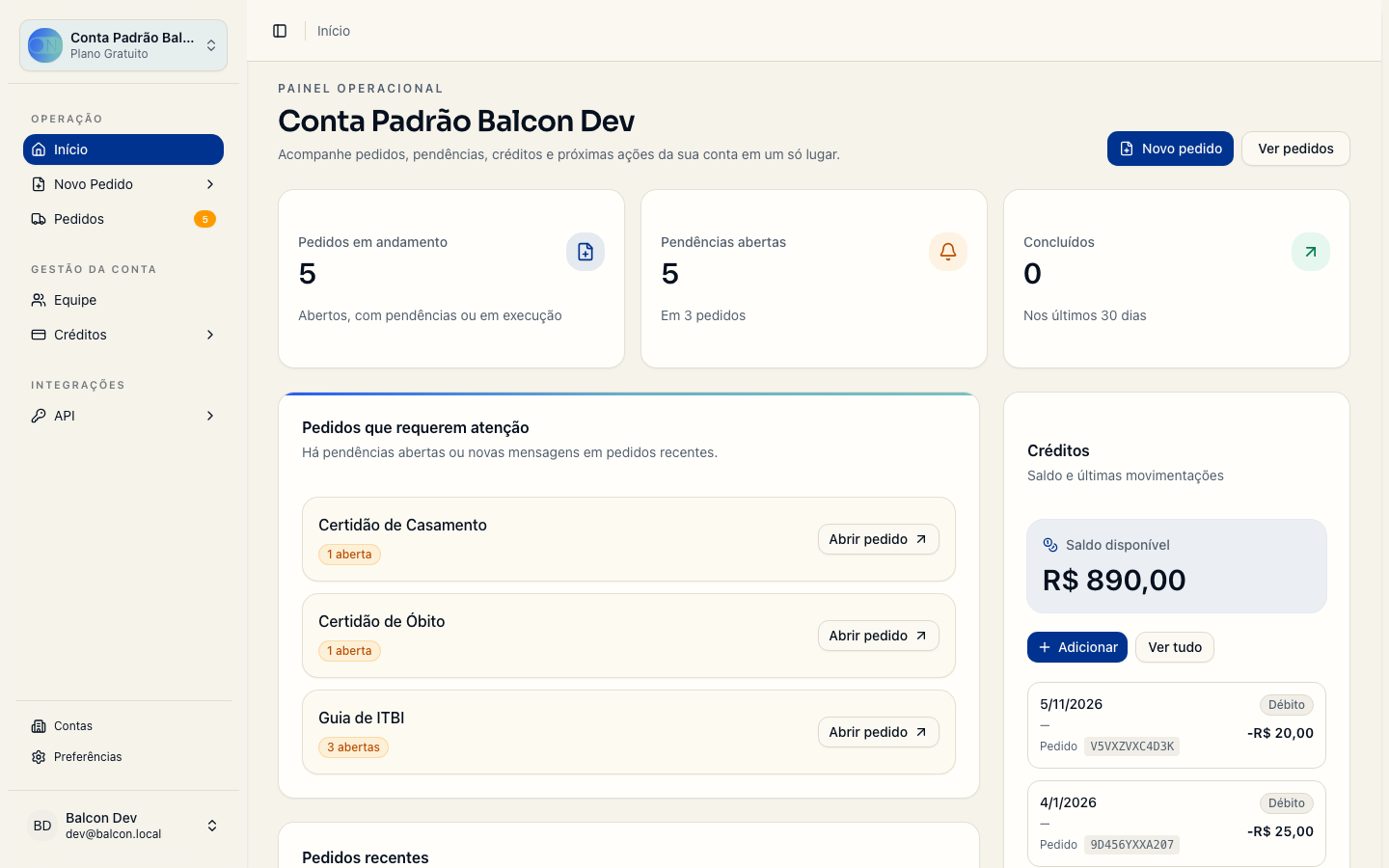Open the Pedidos em andamento card
Image resolution: width=1389 pixels, height=868 pixels.
pyautogui.click(x=451, y=279)
